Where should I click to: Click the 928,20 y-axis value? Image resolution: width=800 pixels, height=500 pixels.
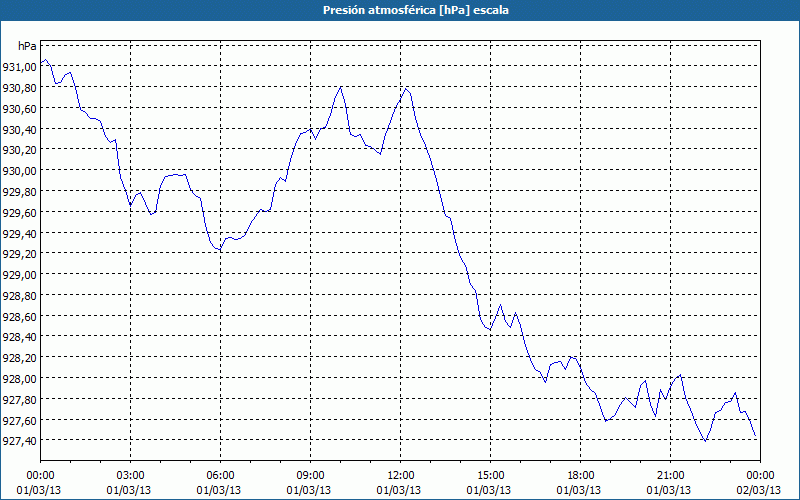(x=19, y=358)
